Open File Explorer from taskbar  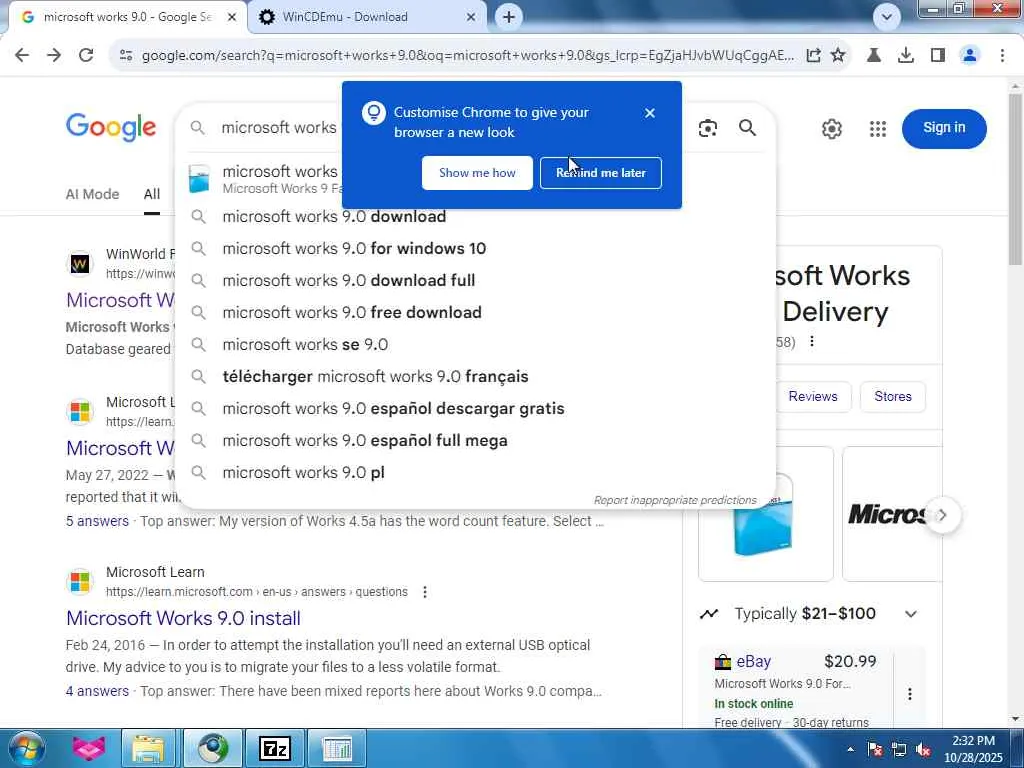tap(149, 748)
